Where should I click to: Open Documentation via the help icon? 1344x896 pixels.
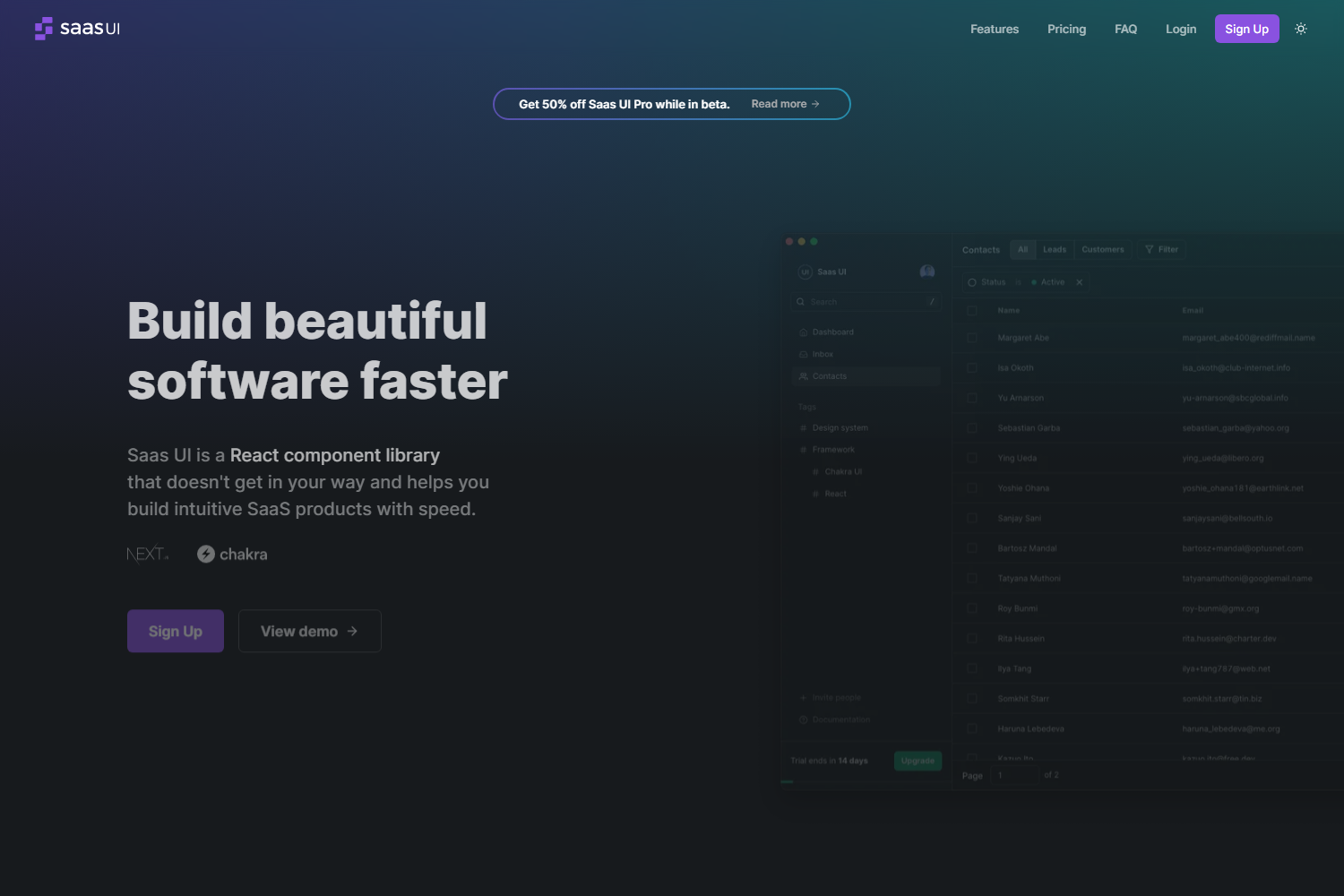[x=804, y=719]
